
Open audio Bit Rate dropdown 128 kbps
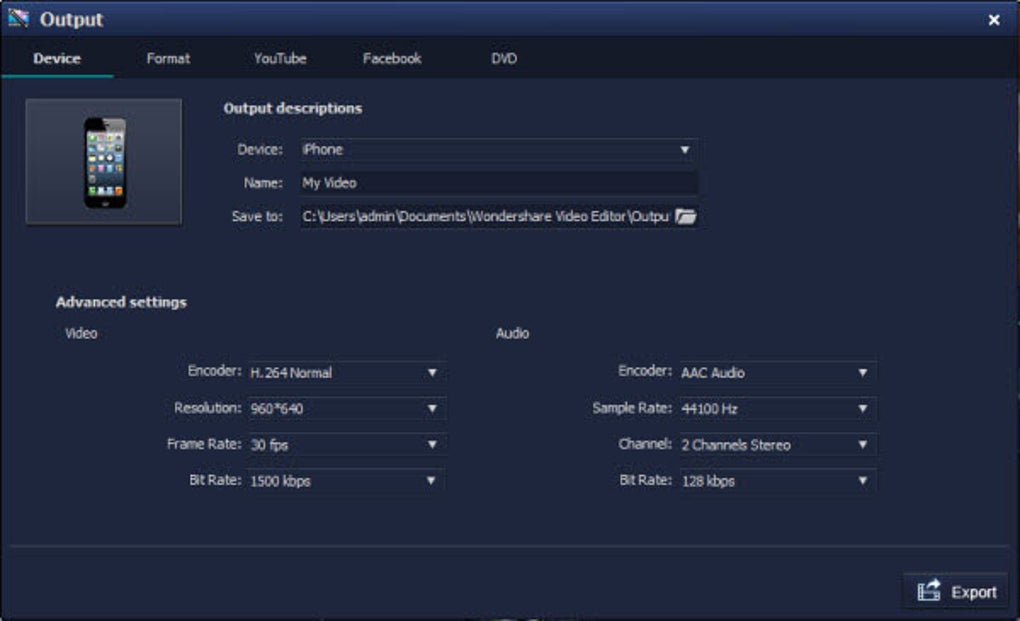(x=778, y=481)
